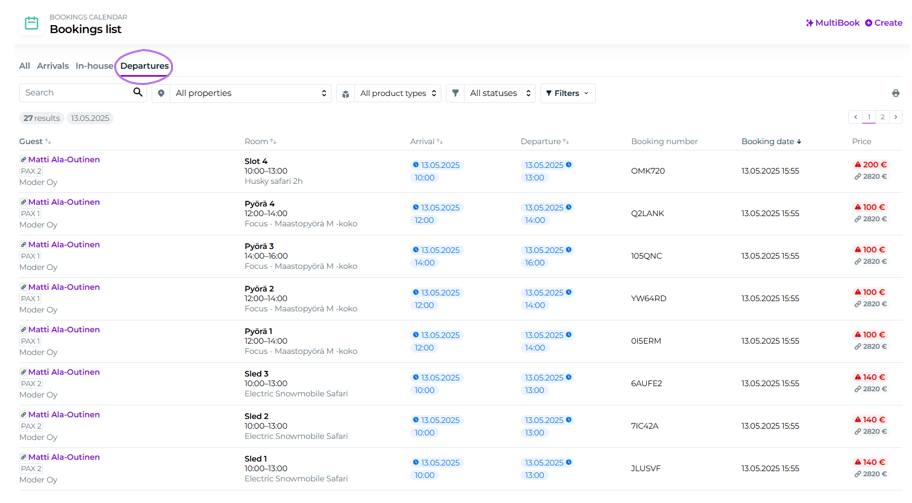Screen dimensions: 912x503
Task: Open Matti Ala-Outinen guest link for Pyörä 3
Action: point(64,244)
